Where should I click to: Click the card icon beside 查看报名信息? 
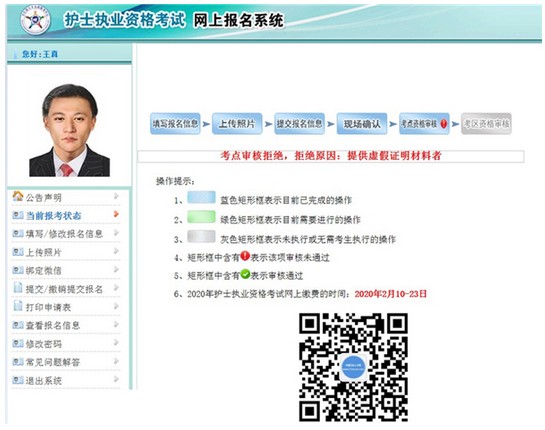pyautogui.click(x=18, y=325)
